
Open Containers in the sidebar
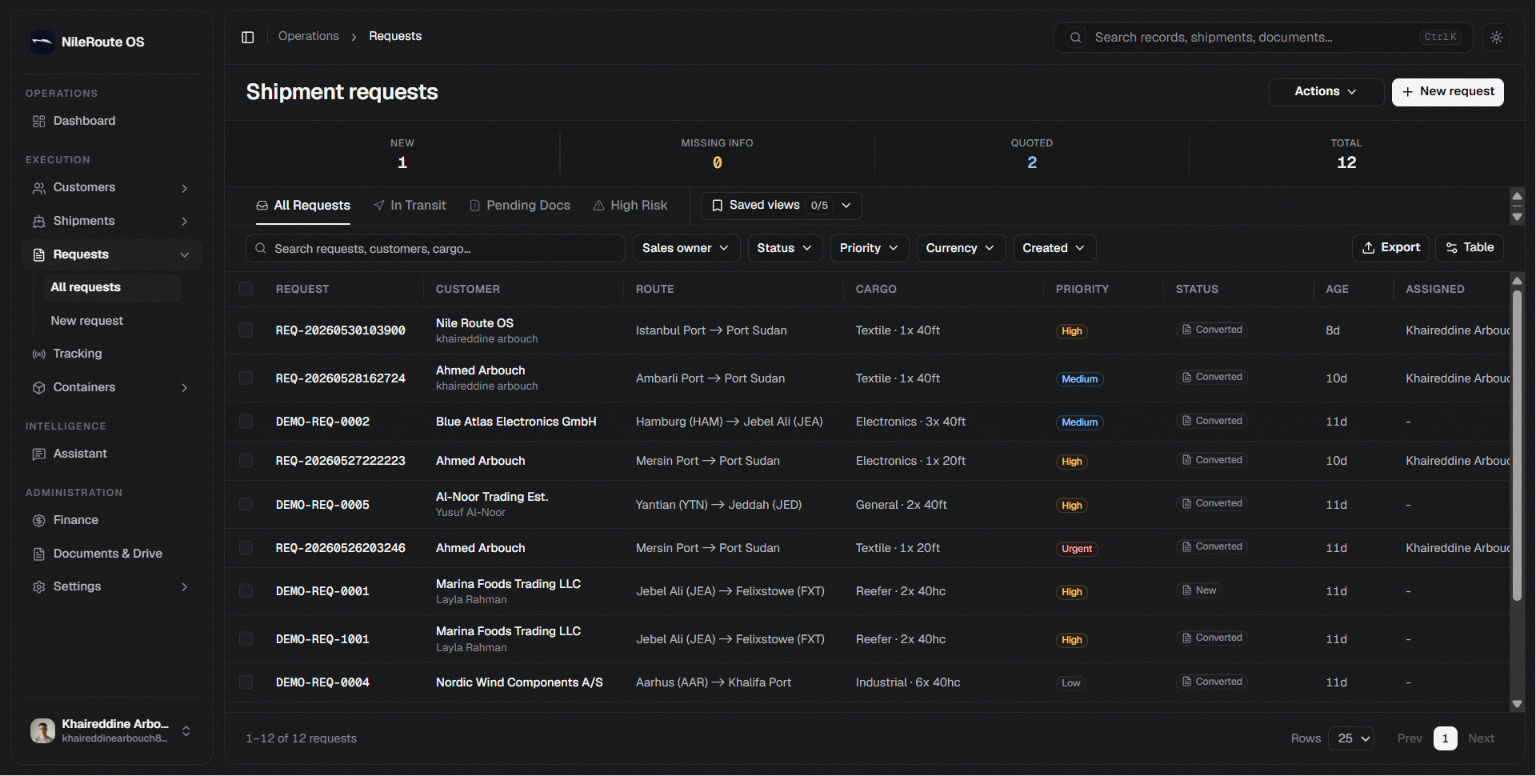[112, 387]
